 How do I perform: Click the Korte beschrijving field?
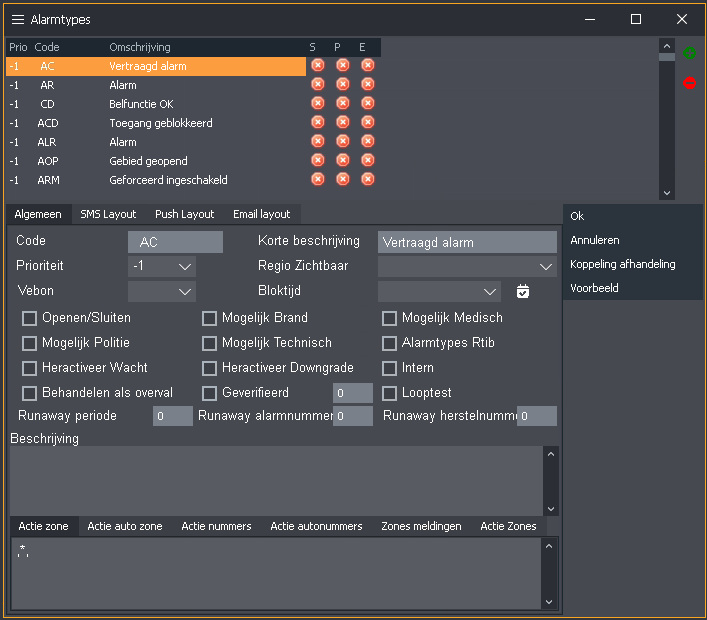click(467, 242)
